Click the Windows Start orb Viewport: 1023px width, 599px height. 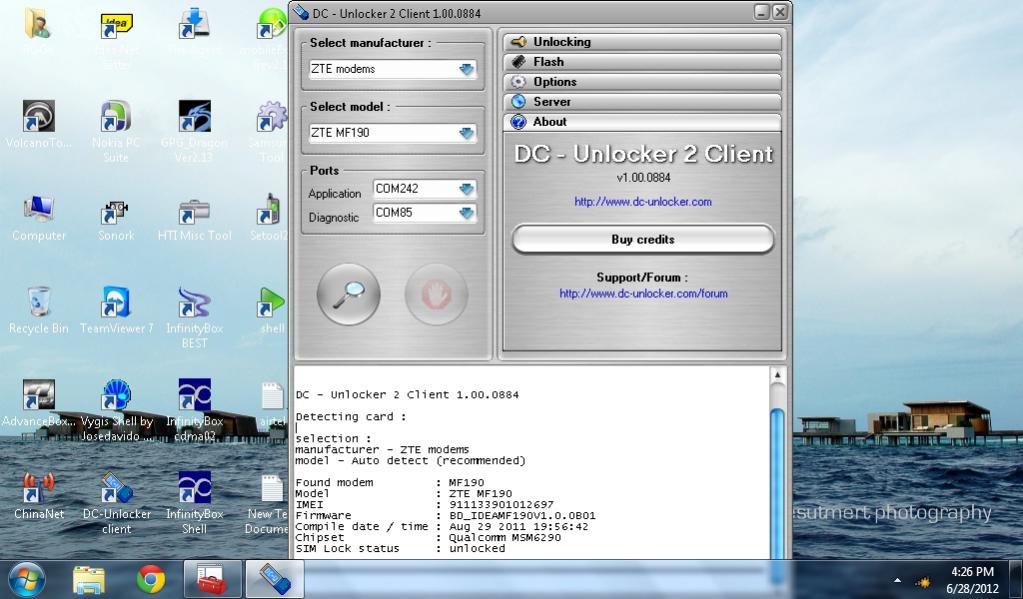(27, 578)
